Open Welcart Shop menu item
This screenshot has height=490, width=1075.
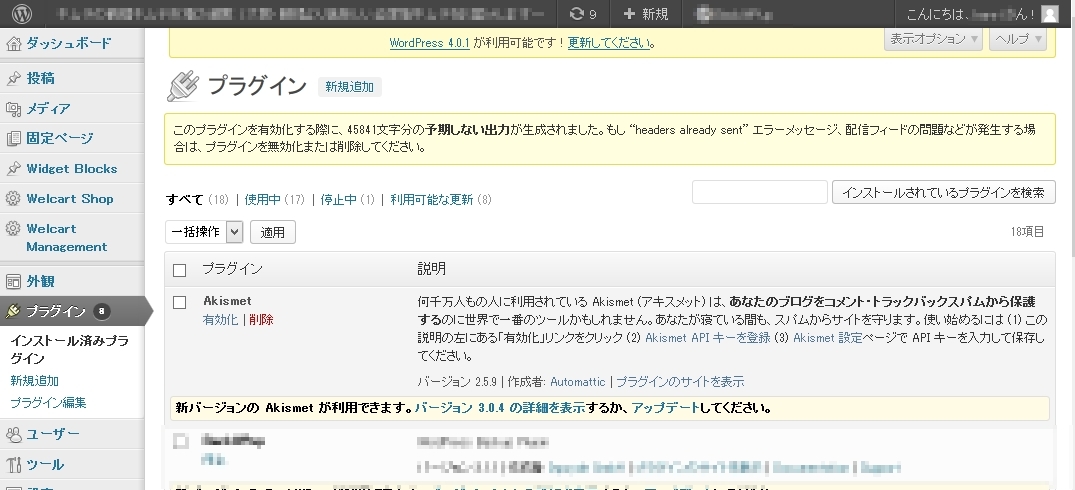(x=72, y=199)
